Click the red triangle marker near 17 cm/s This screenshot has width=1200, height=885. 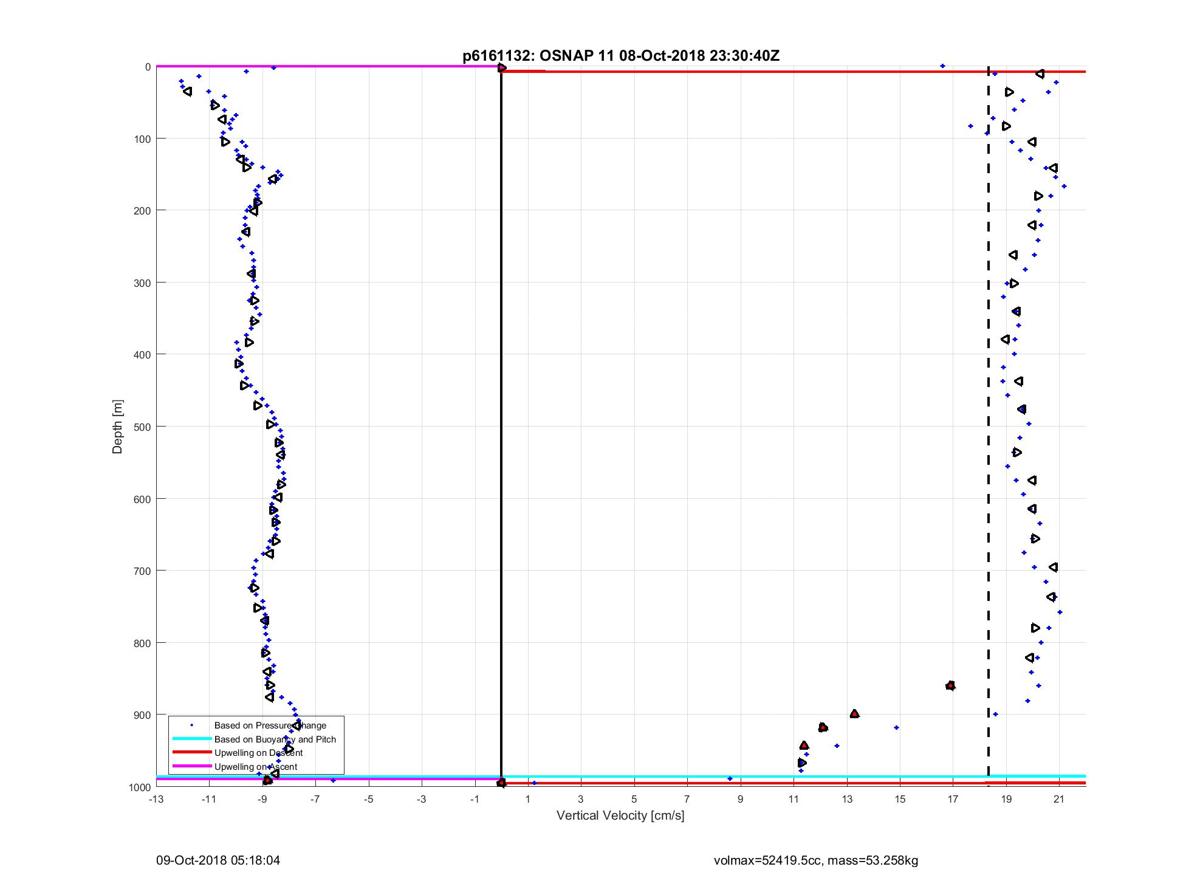950,685
